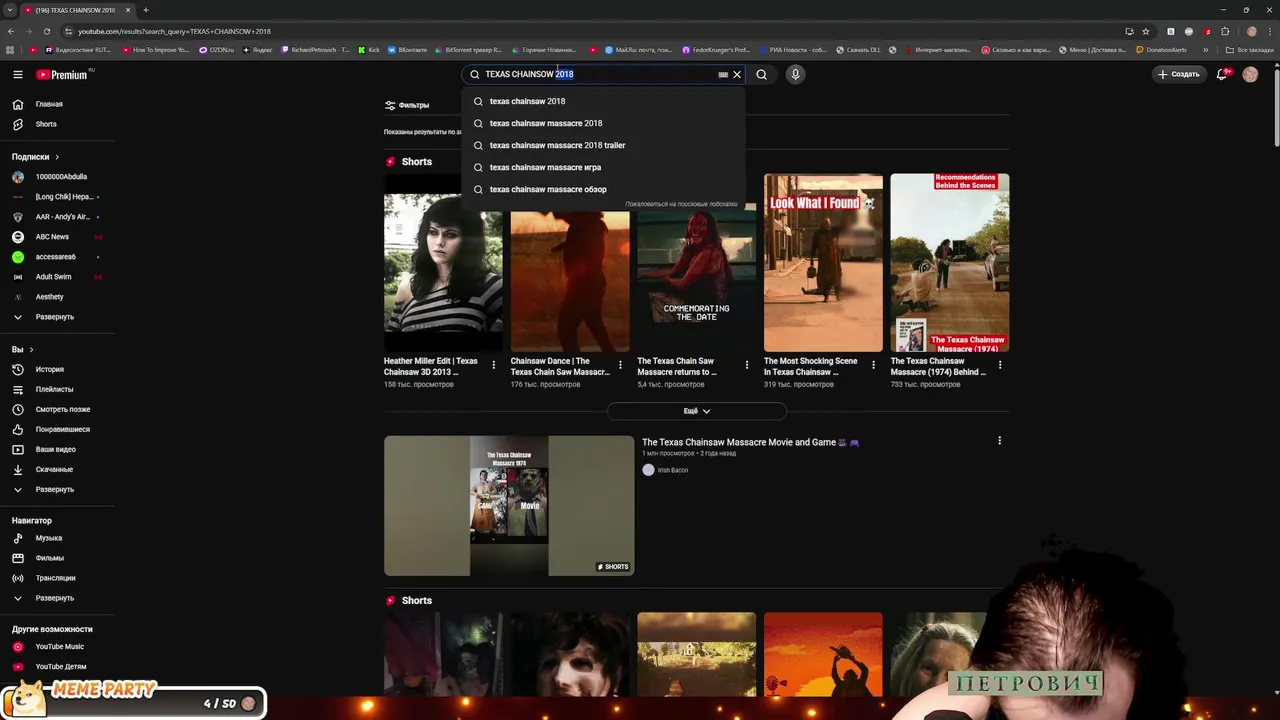Open the on-screen keyboard icon in search

point(723,74)
